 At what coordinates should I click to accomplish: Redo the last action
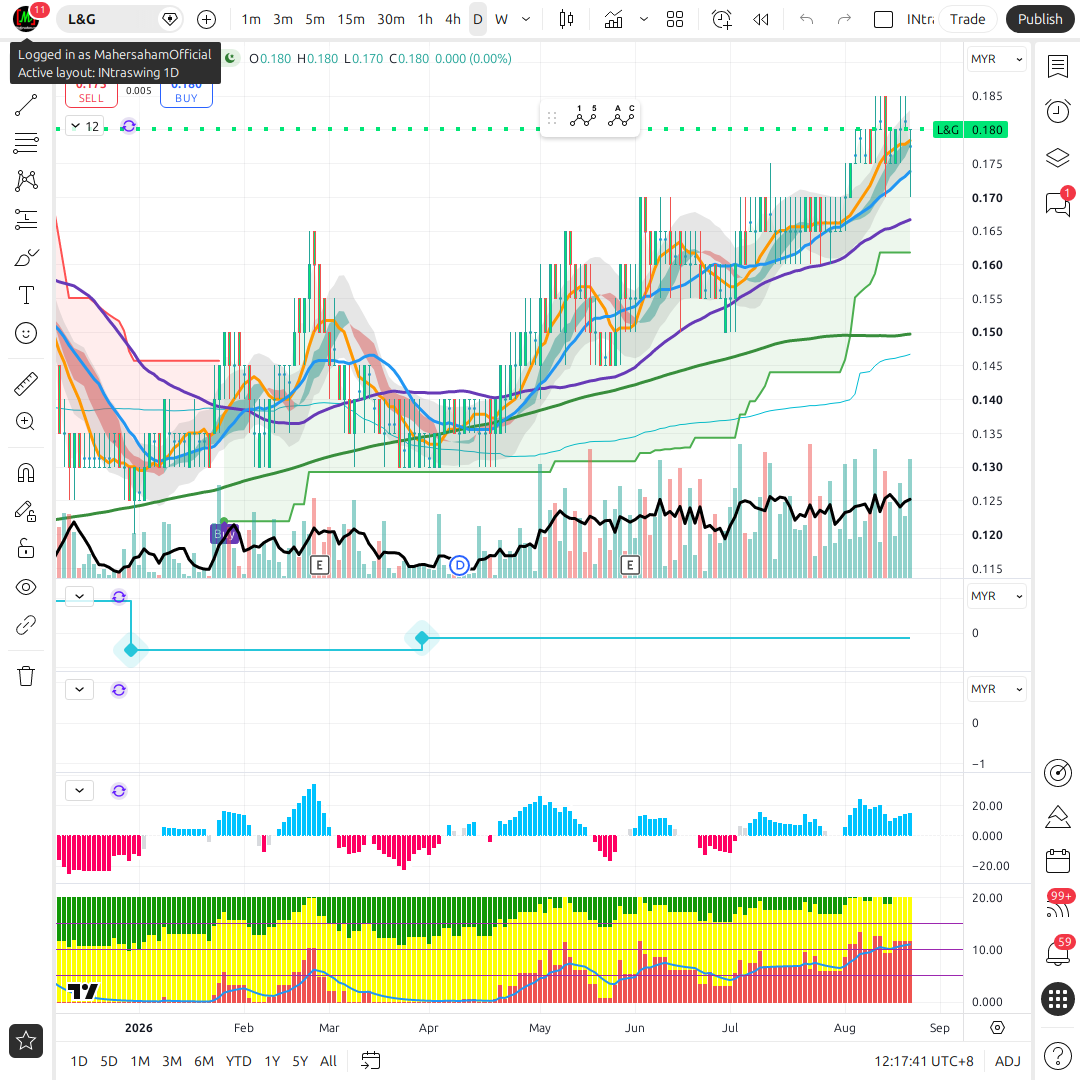(x=844, y=19)
